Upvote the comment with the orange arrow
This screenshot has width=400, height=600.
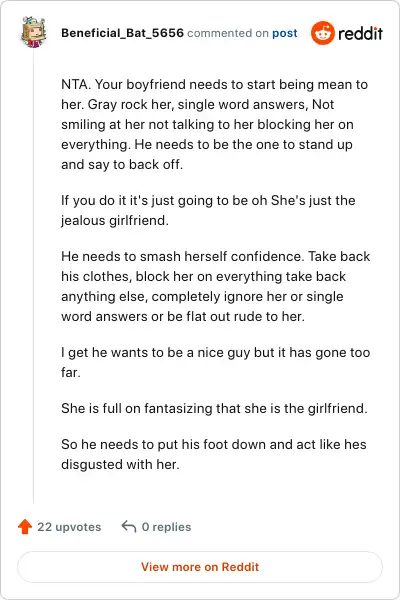[25, 527]
